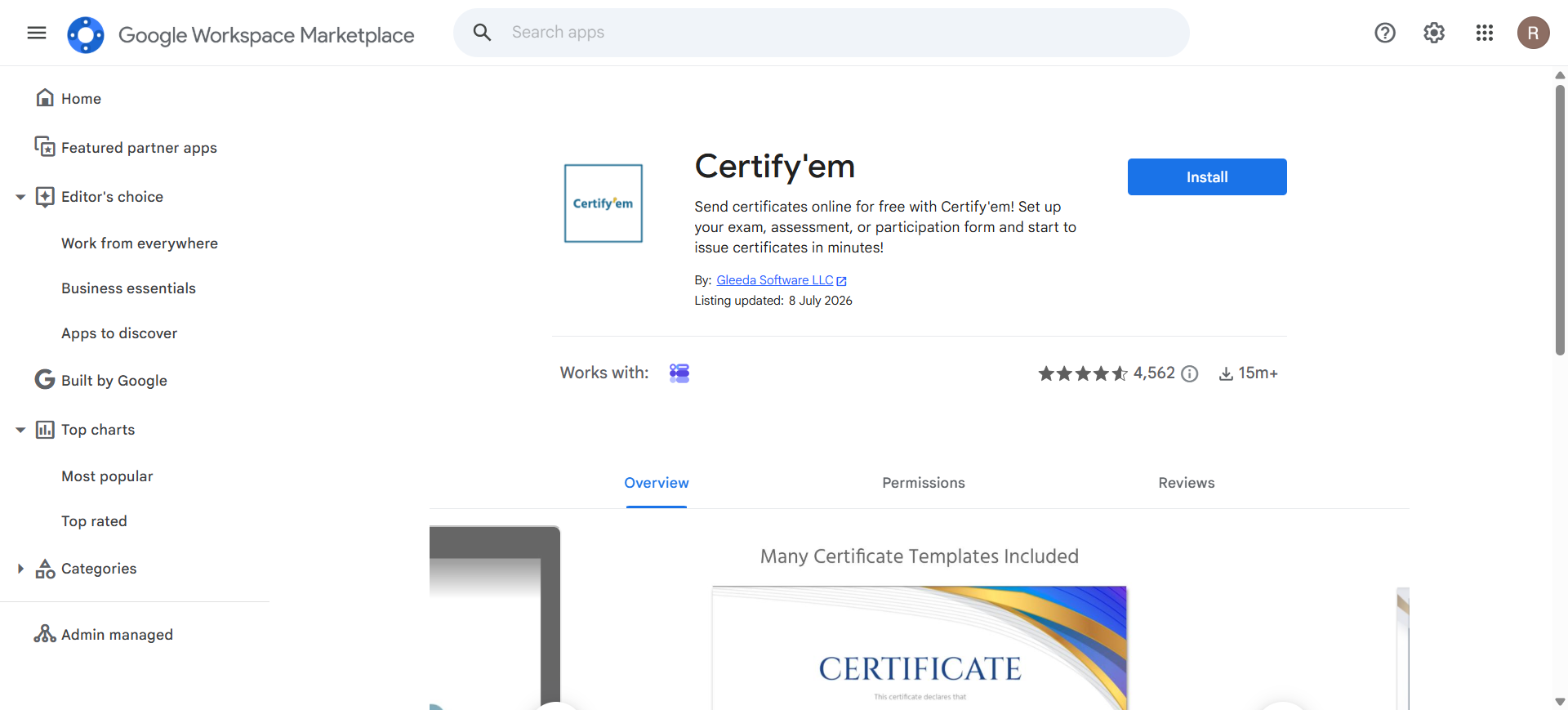Click the Editor's choice label

coord(112,197)
